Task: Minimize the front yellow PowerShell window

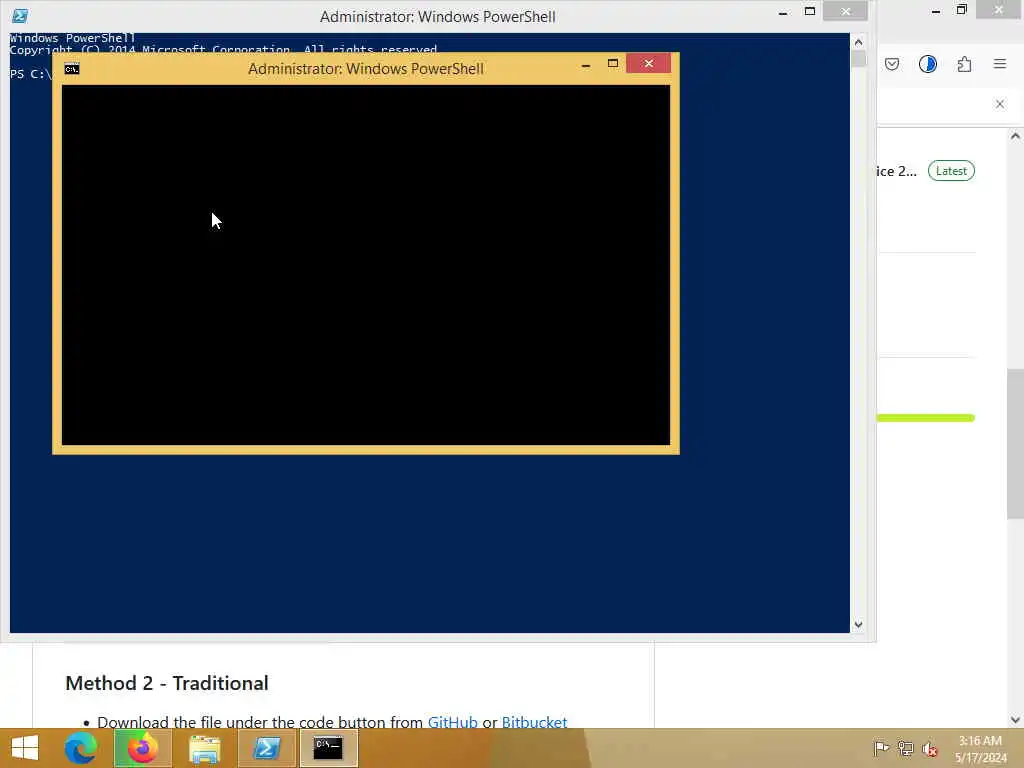Action: [586, 64]
